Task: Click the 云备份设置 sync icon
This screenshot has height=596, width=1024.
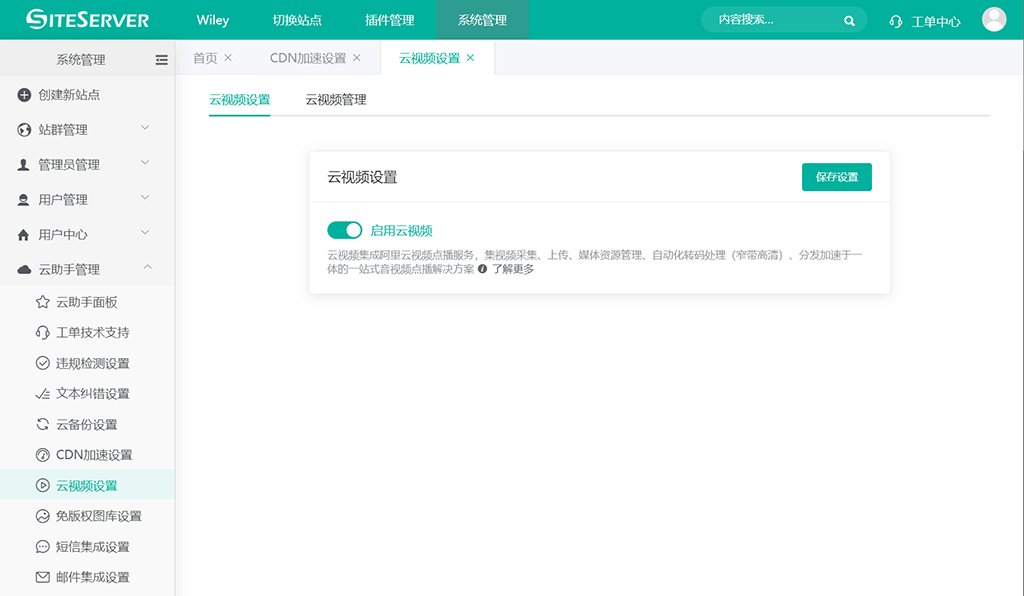Action: point(43,424)
